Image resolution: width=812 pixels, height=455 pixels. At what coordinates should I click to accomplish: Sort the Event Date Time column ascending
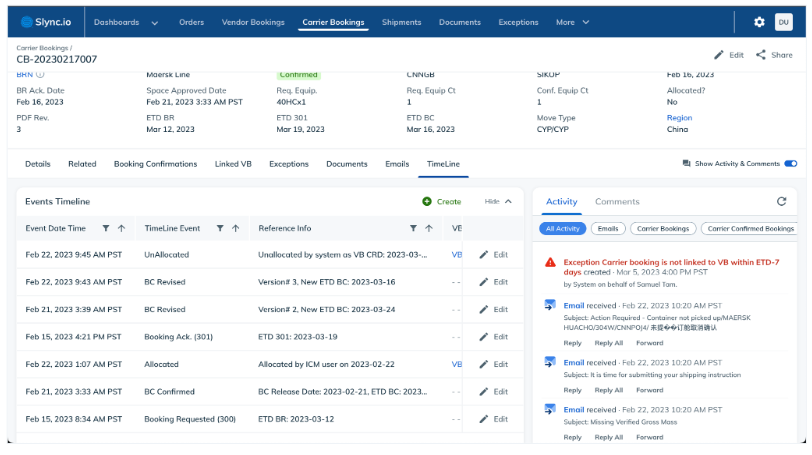click(121, 228)
